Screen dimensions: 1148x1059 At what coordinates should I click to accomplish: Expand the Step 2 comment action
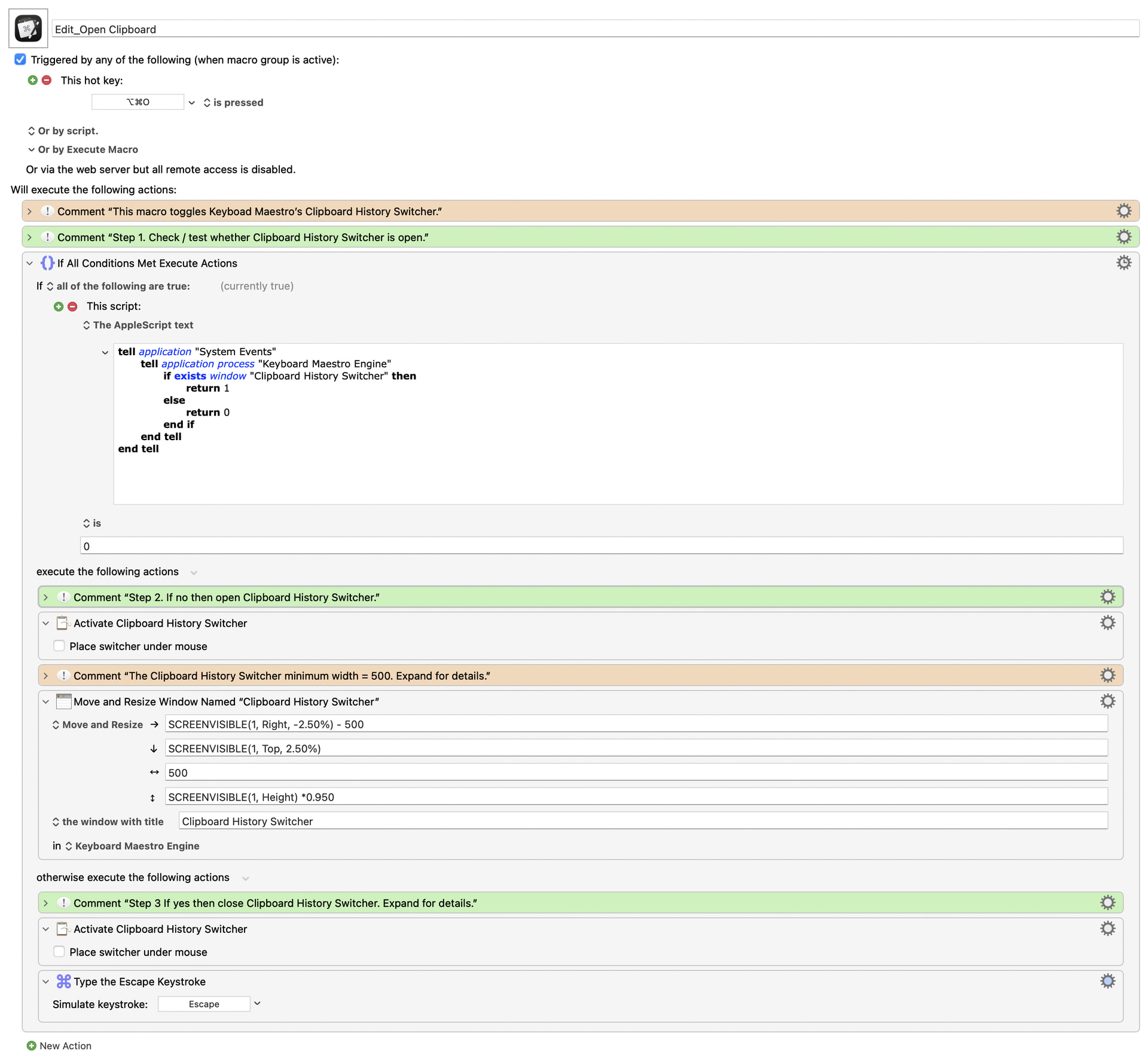[x=46, y=597]
